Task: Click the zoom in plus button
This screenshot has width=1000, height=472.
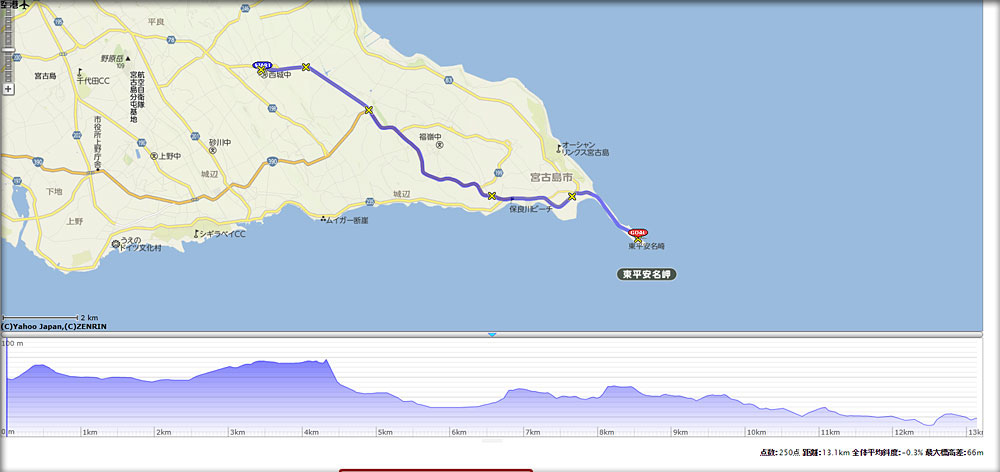Action: coord(8,89)
